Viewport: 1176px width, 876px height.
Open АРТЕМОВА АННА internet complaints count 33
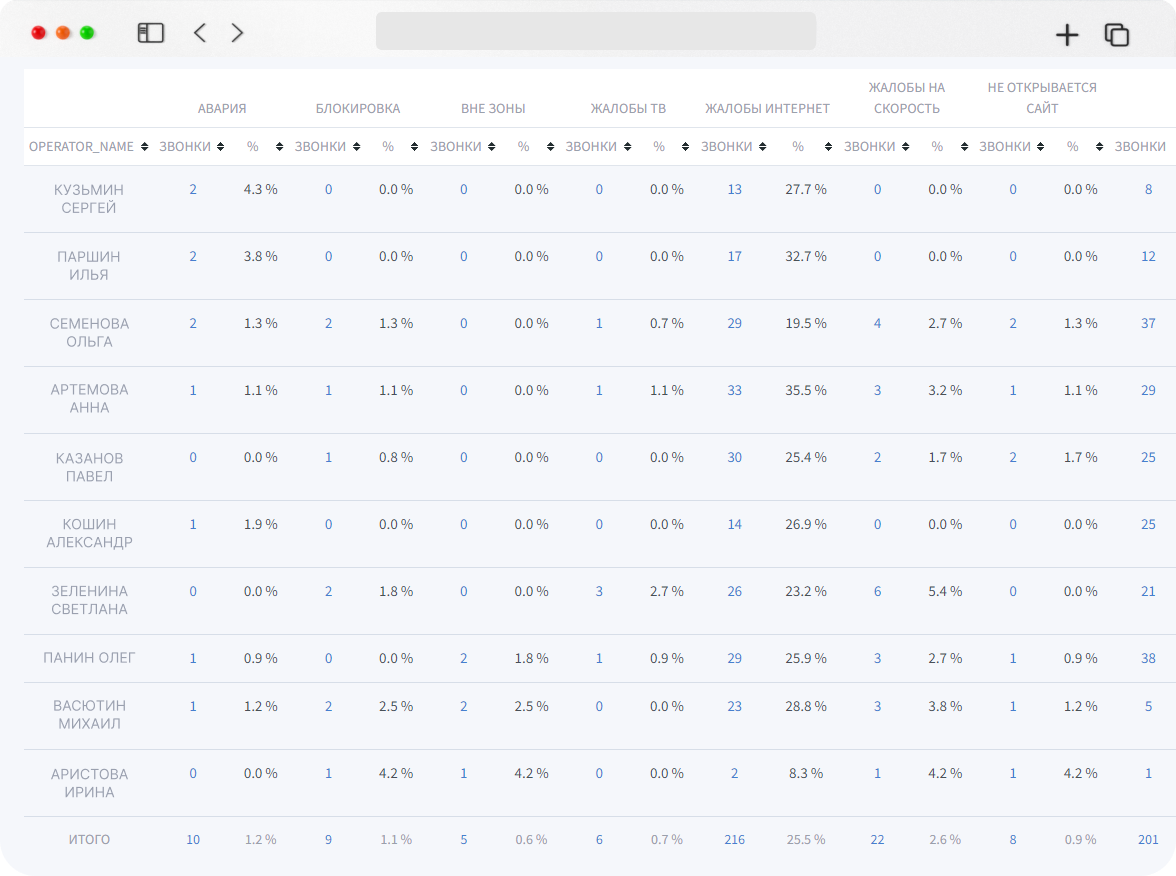pyautogui.click(x=734, y=391)
